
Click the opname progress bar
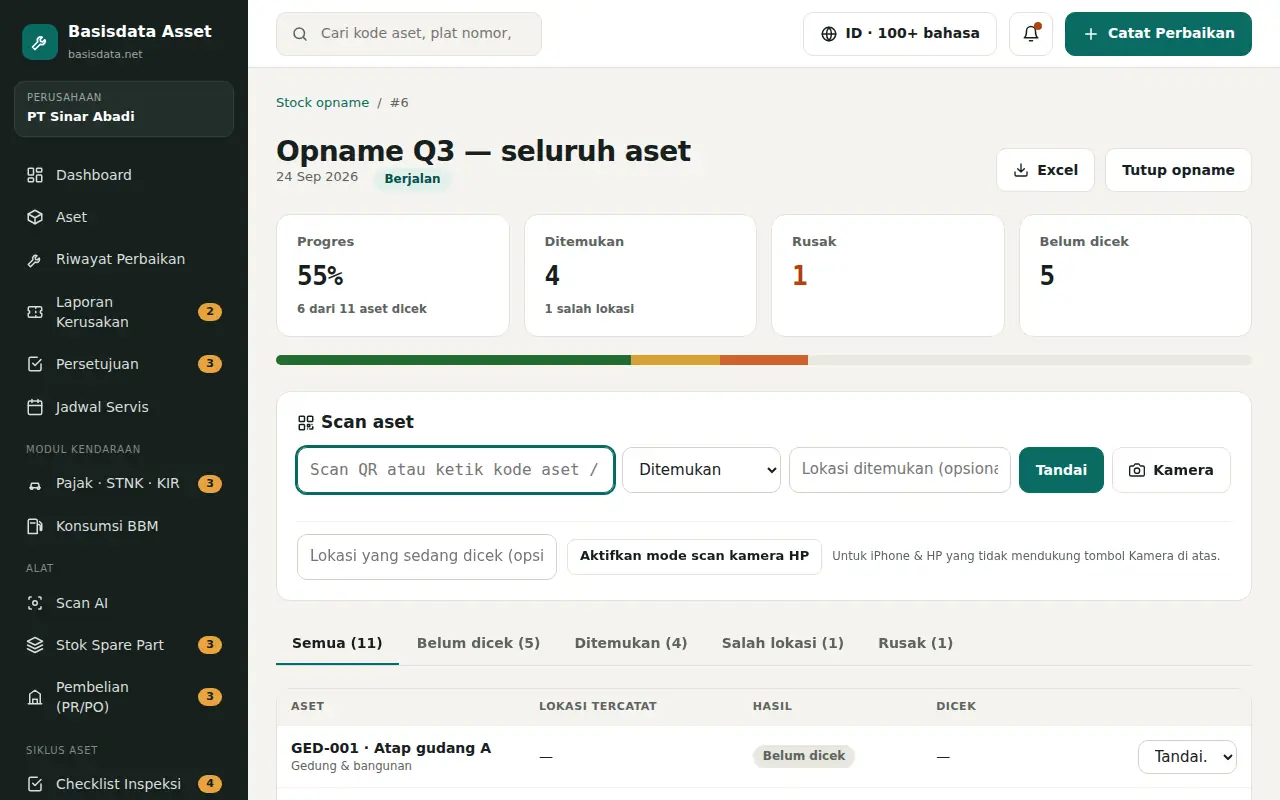click(x=764, y=360)
